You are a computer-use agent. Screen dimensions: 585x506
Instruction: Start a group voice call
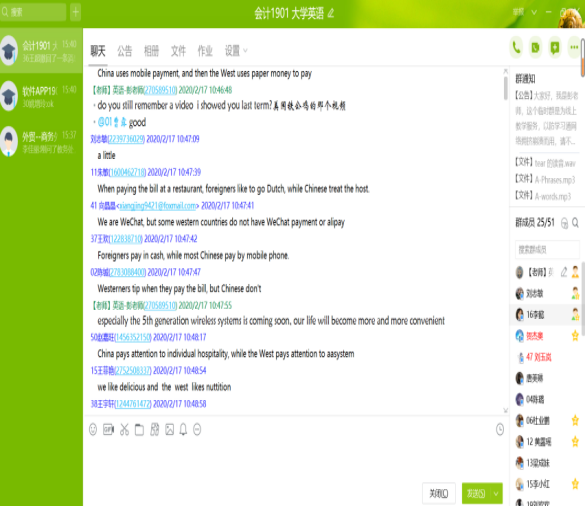[x=516, y=48]
